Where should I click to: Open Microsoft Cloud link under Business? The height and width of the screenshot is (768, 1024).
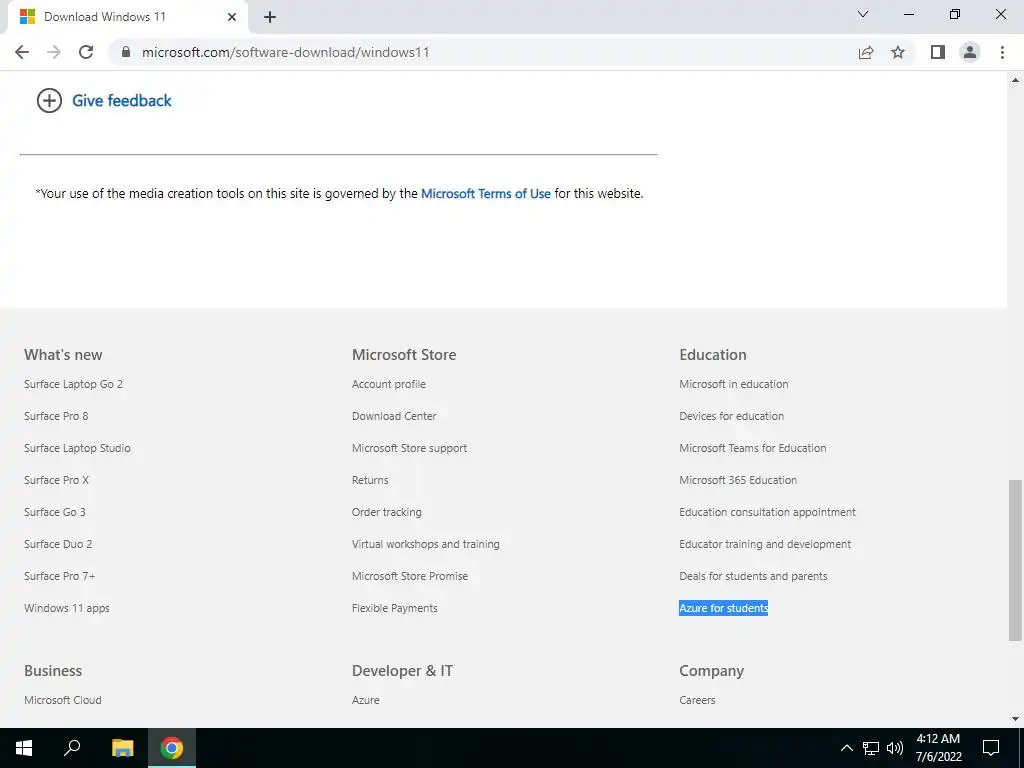[63, 700]
